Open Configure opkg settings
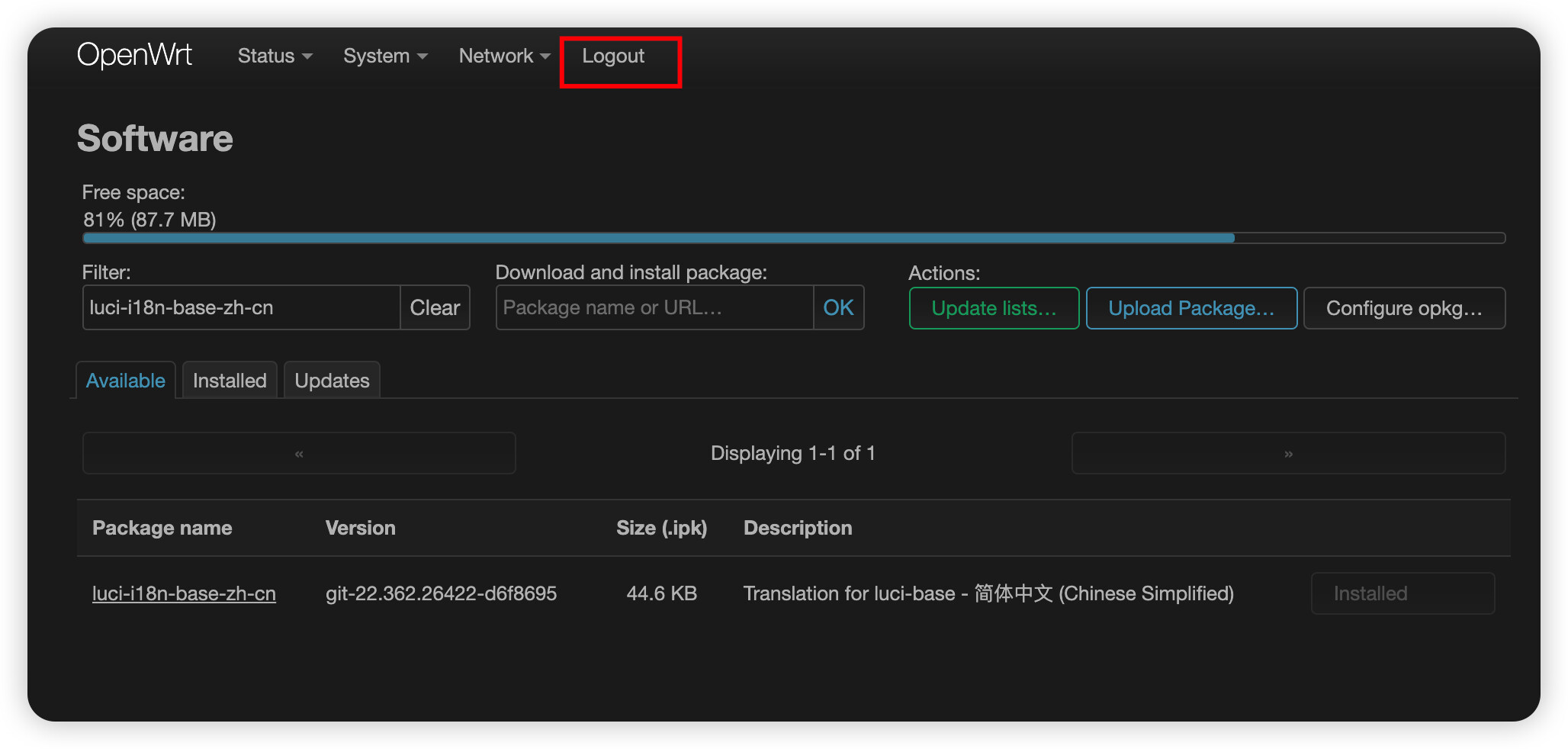1568x749 pixels. 1404,308
